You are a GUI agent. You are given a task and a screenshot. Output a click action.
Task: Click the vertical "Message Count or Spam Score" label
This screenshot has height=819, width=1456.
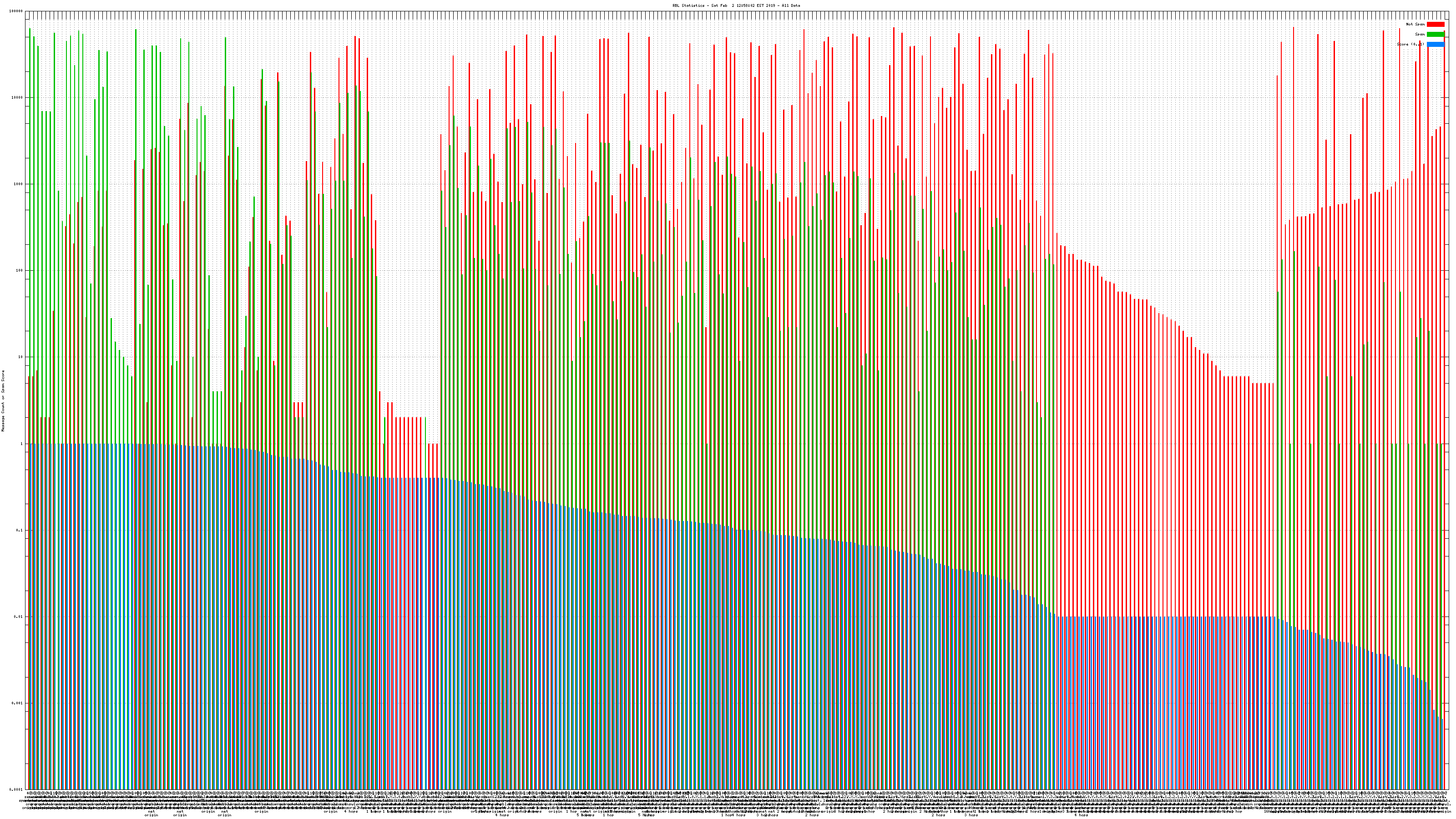pyautogui.click(x=3, y=401)
